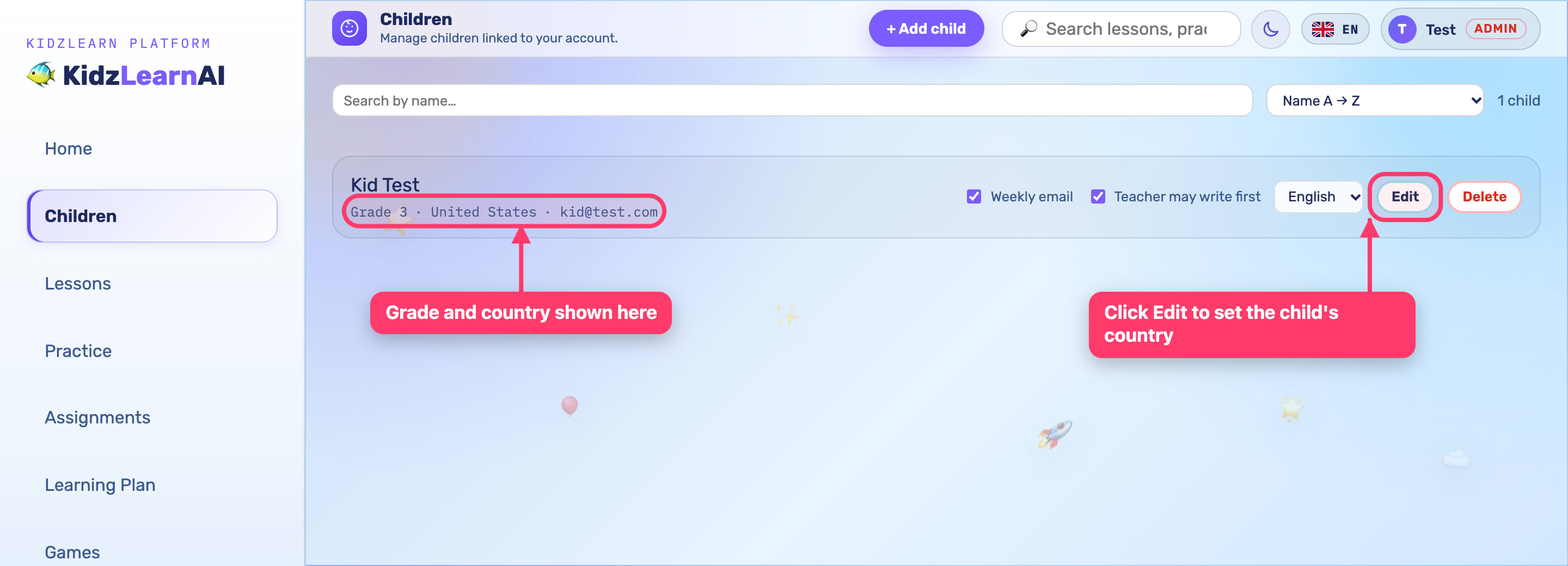Click Delete for Kid Test
This screenshot has width=1568, height=566.
pyautogui.click(x=1484, y=196)
